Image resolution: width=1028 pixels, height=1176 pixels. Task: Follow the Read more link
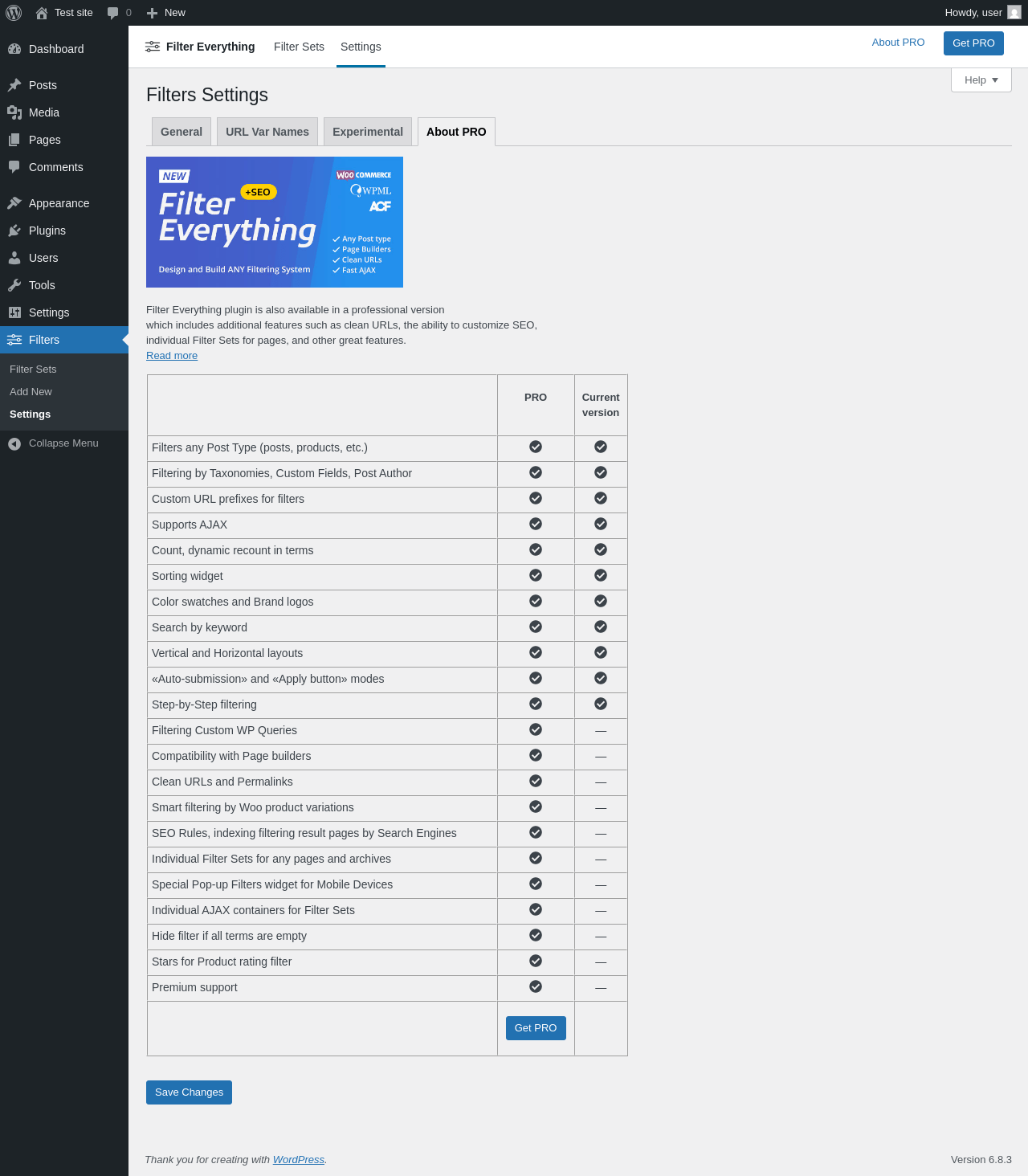(172, 356)
